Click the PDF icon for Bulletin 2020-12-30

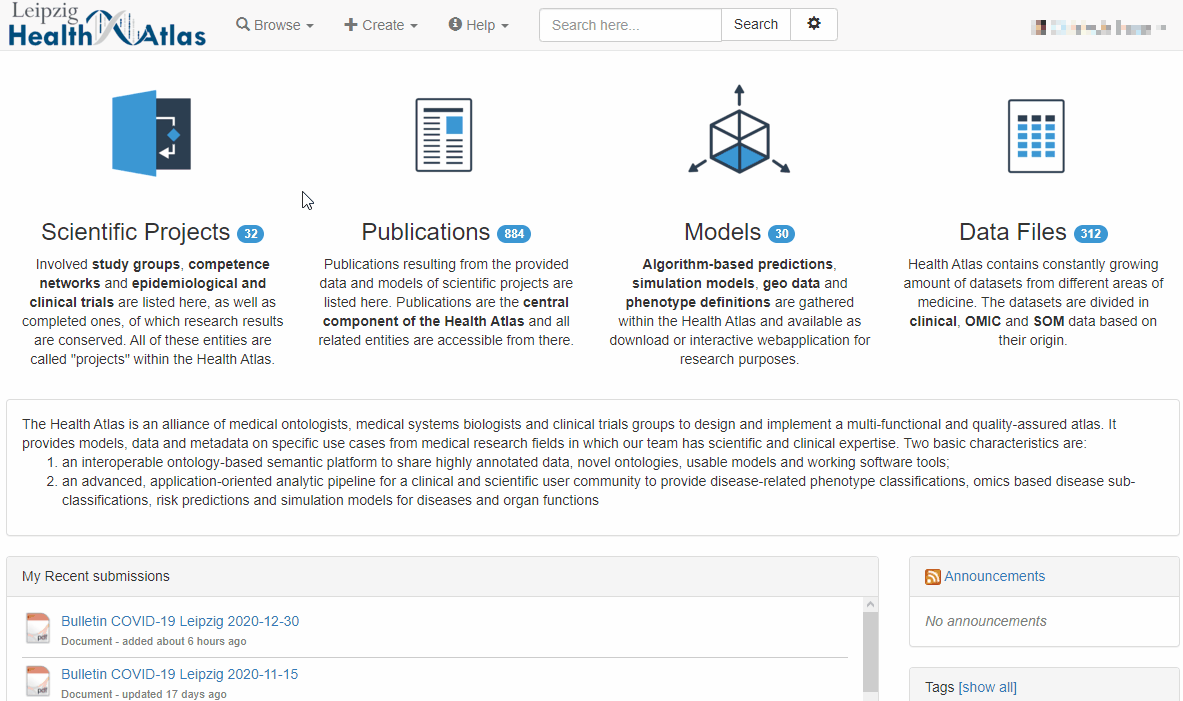point(38,628)
